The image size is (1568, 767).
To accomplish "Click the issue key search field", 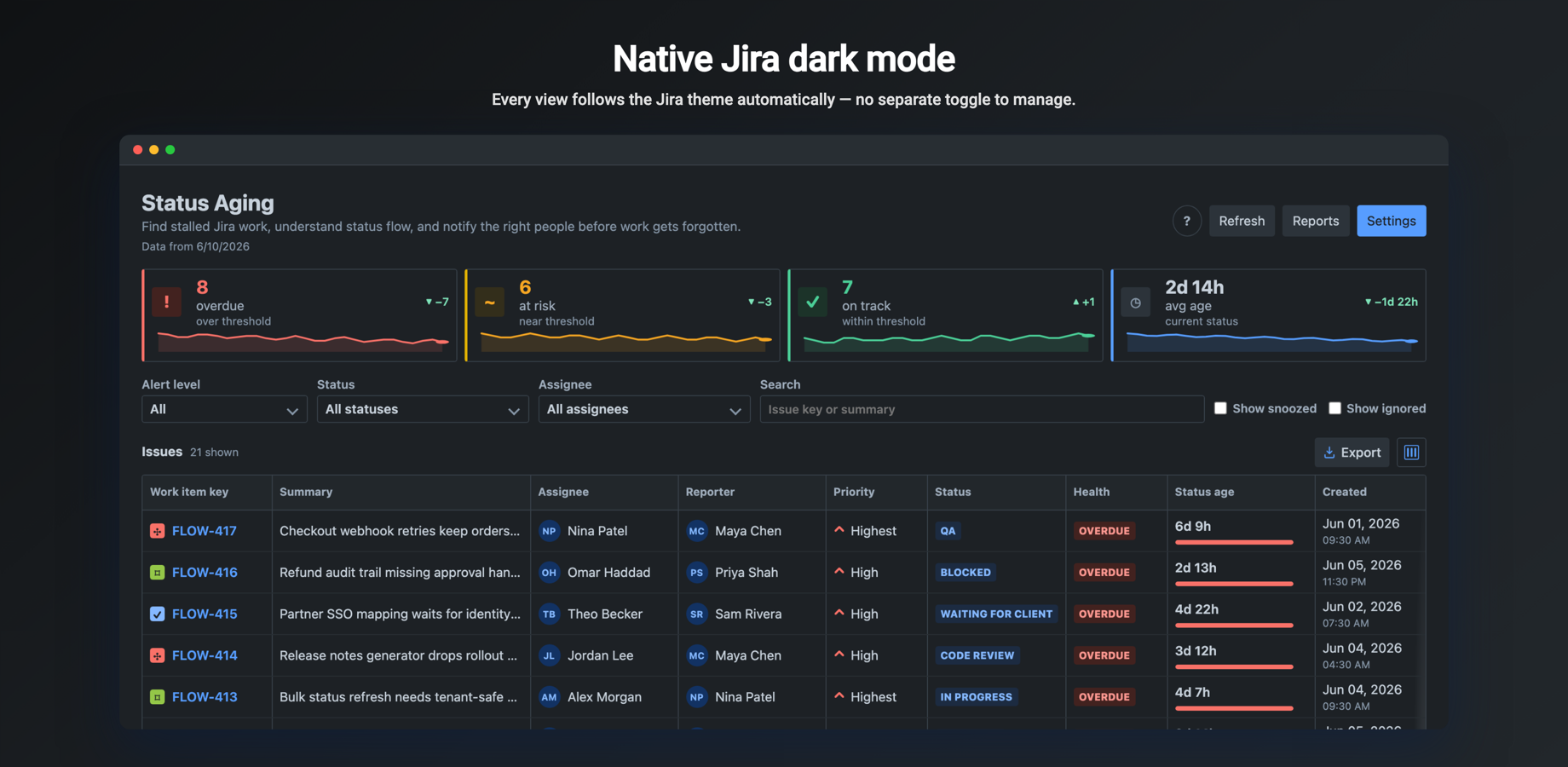I will point(982,409).
